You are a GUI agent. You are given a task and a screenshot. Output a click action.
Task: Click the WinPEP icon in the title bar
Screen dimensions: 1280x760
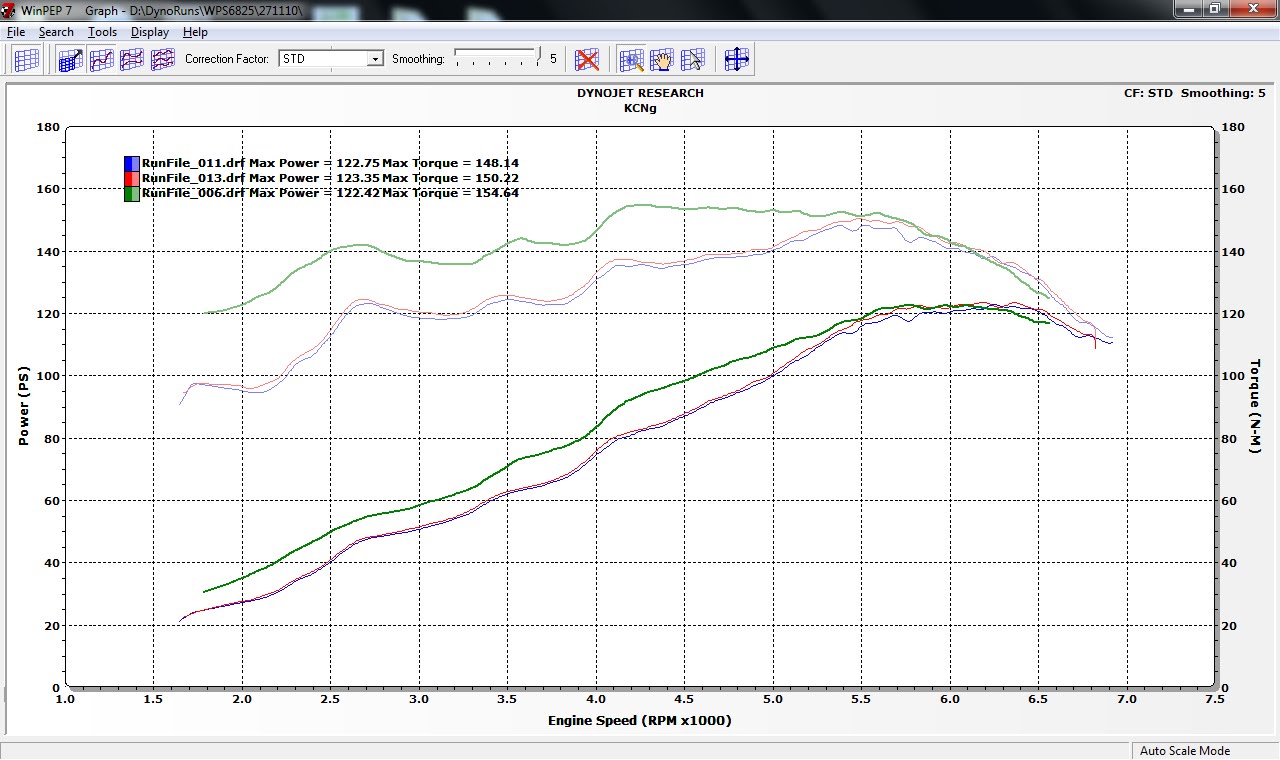(x=8, y=9)
